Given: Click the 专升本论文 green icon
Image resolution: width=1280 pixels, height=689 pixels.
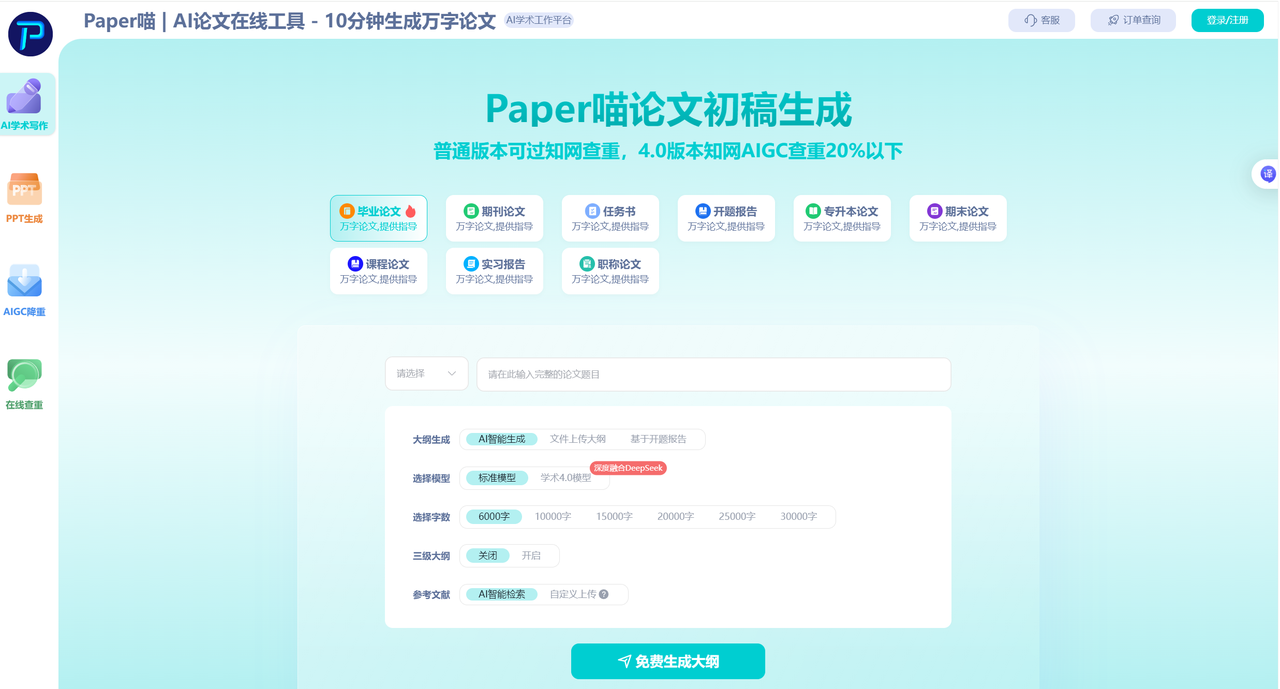Looking at the screenshot, I should click(x=813, y=211).
